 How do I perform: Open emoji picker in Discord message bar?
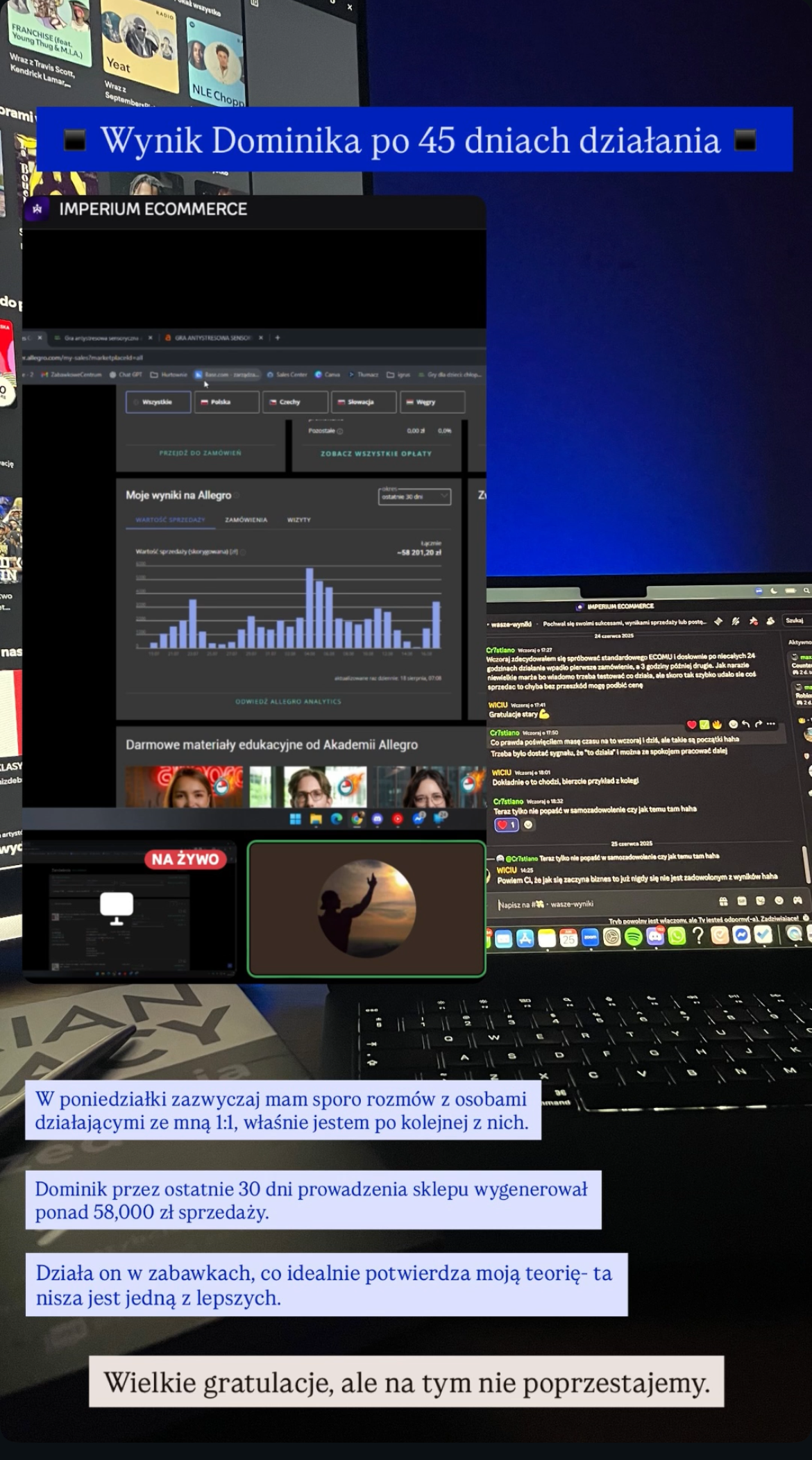click(x=779, y=900)
